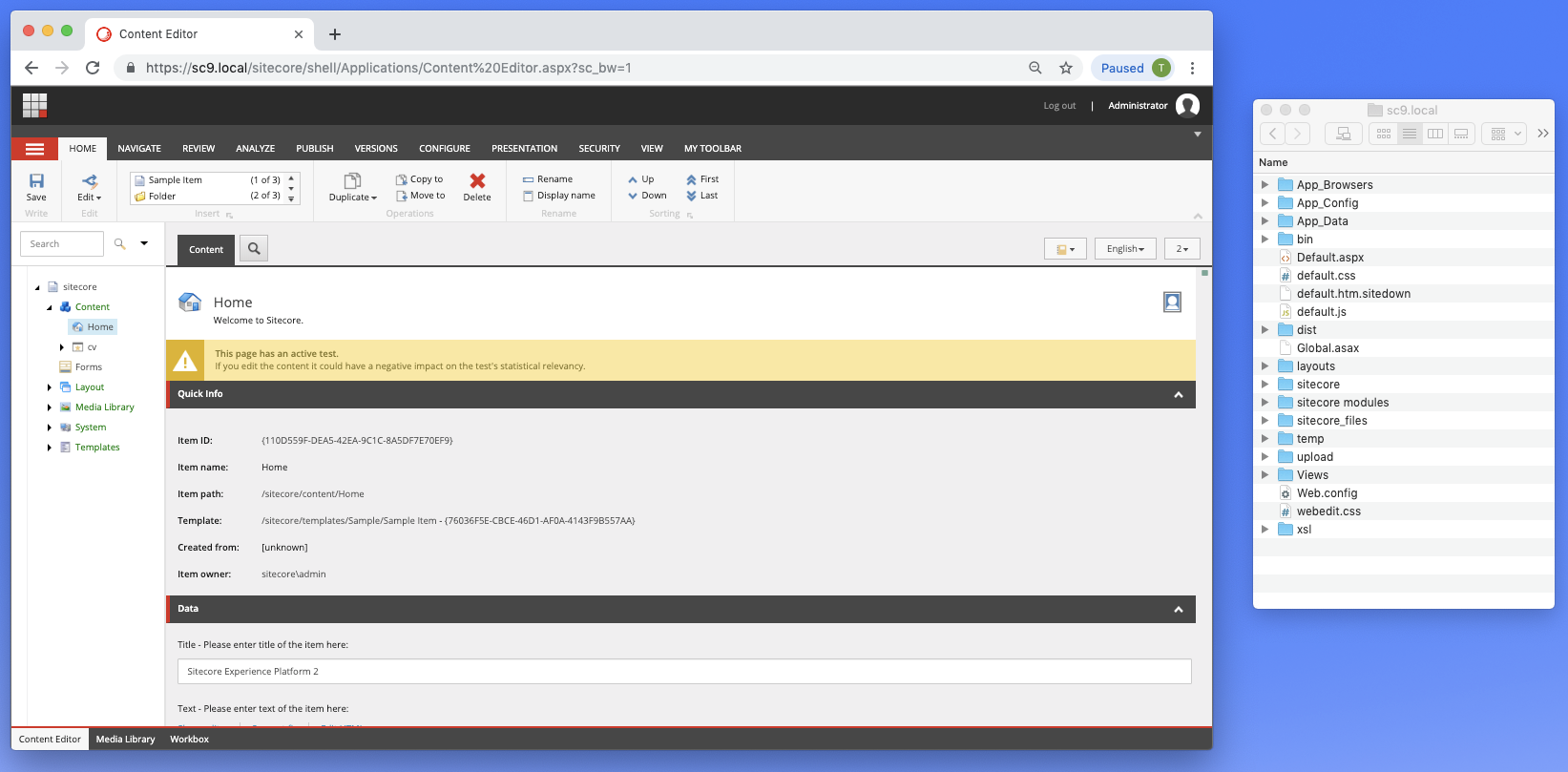Collapse the Quick Info section
Viewport: 1568px width, 772px height.
coord(1179,395)
